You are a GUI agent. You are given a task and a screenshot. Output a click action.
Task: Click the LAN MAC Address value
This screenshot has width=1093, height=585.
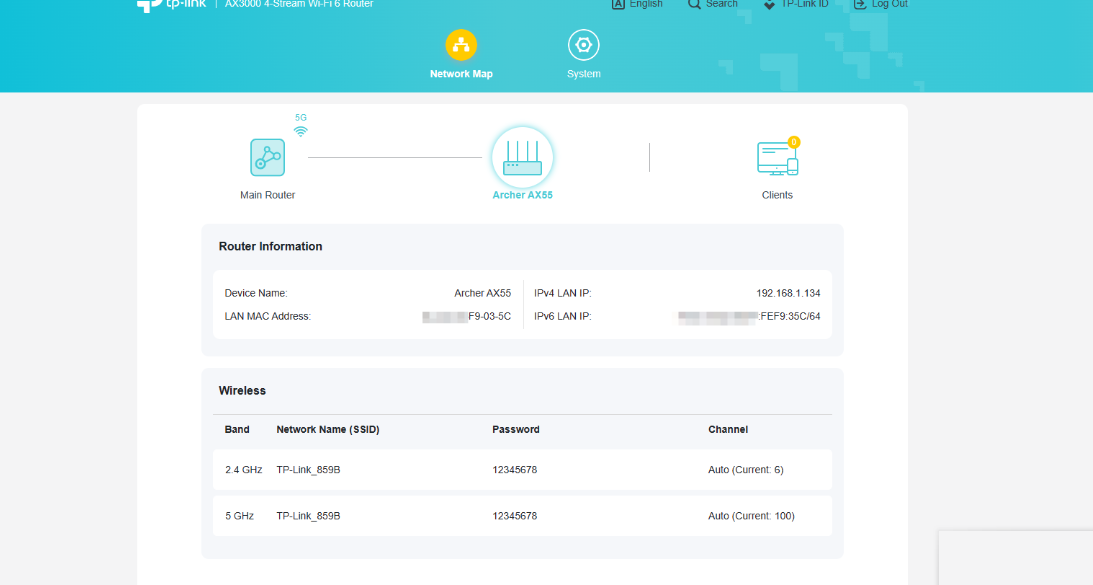(x=466, y=317)
